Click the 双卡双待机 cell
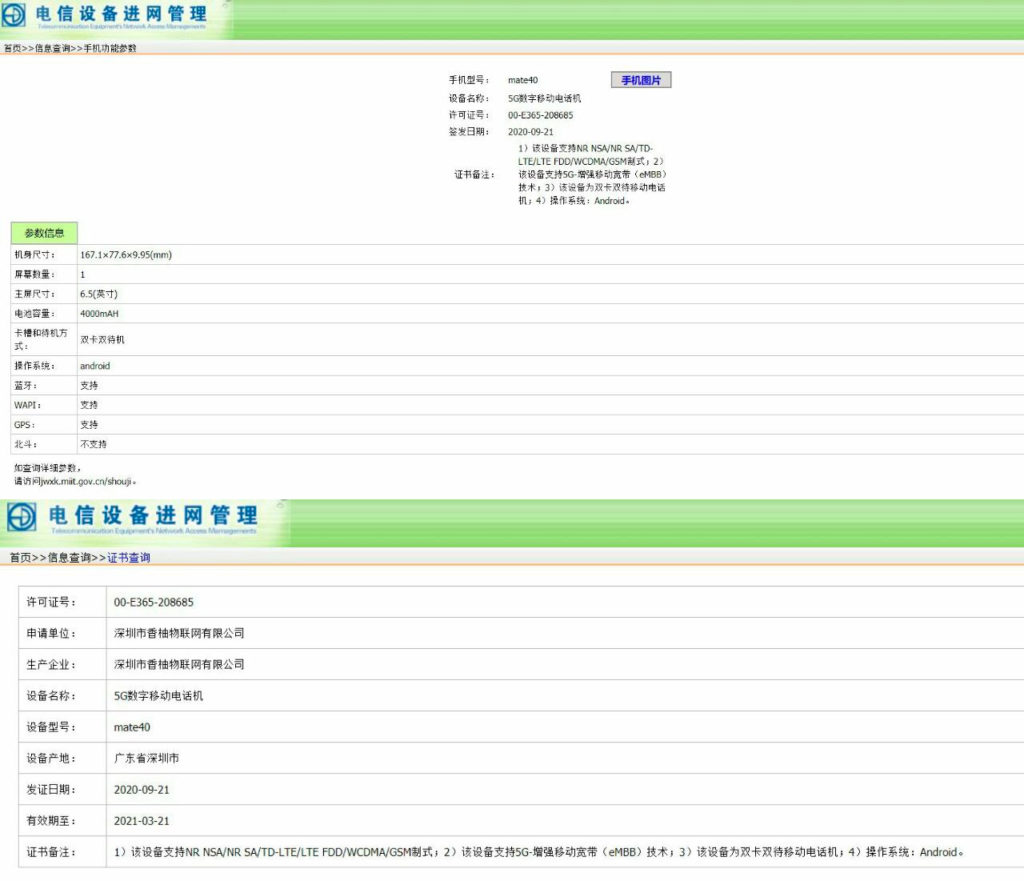 [103, 340]
